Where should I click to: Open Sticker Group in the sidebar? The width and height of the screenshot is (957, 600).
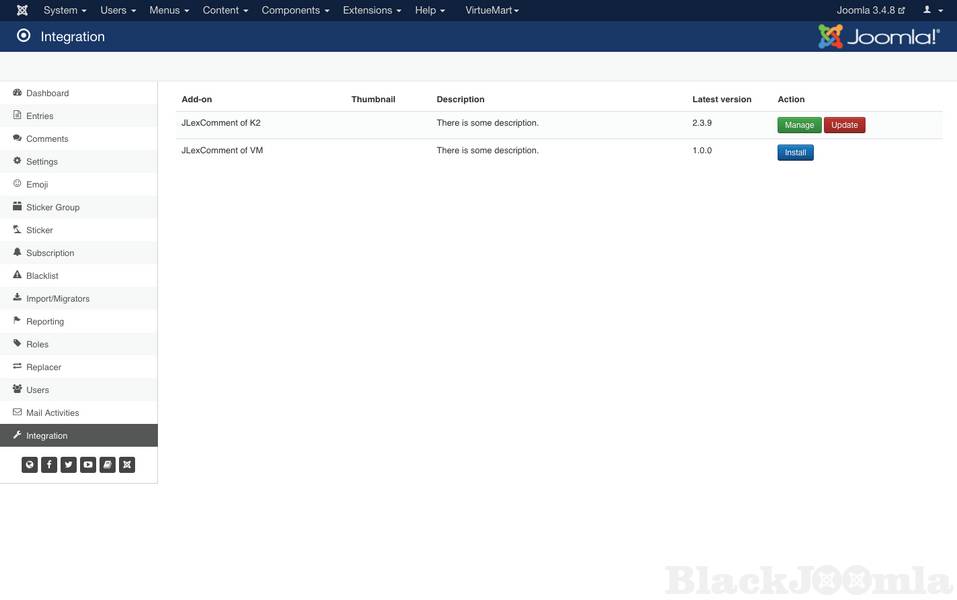tap(53, 207)
